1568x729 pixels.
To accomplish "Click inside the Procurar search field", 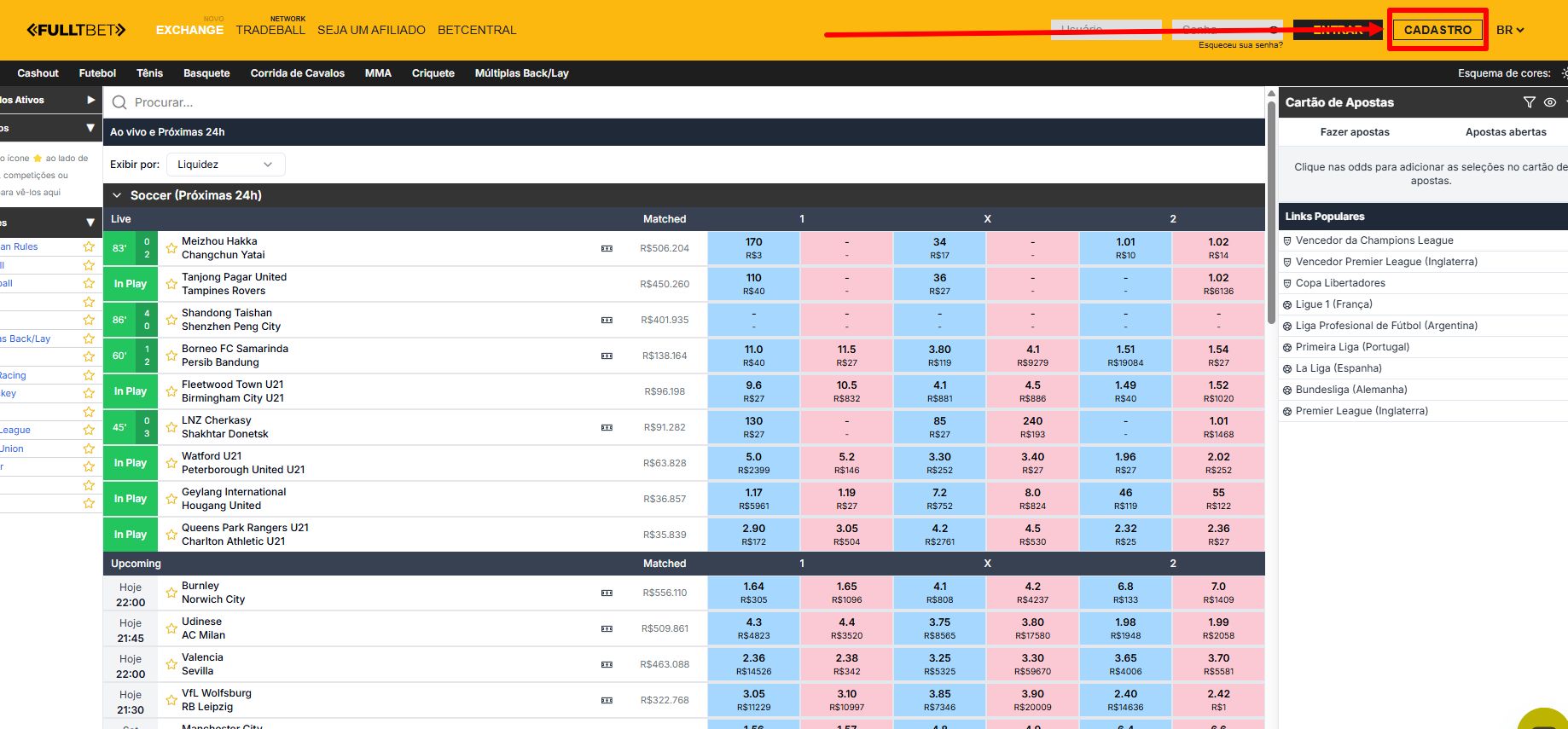I will pos(683,102).
